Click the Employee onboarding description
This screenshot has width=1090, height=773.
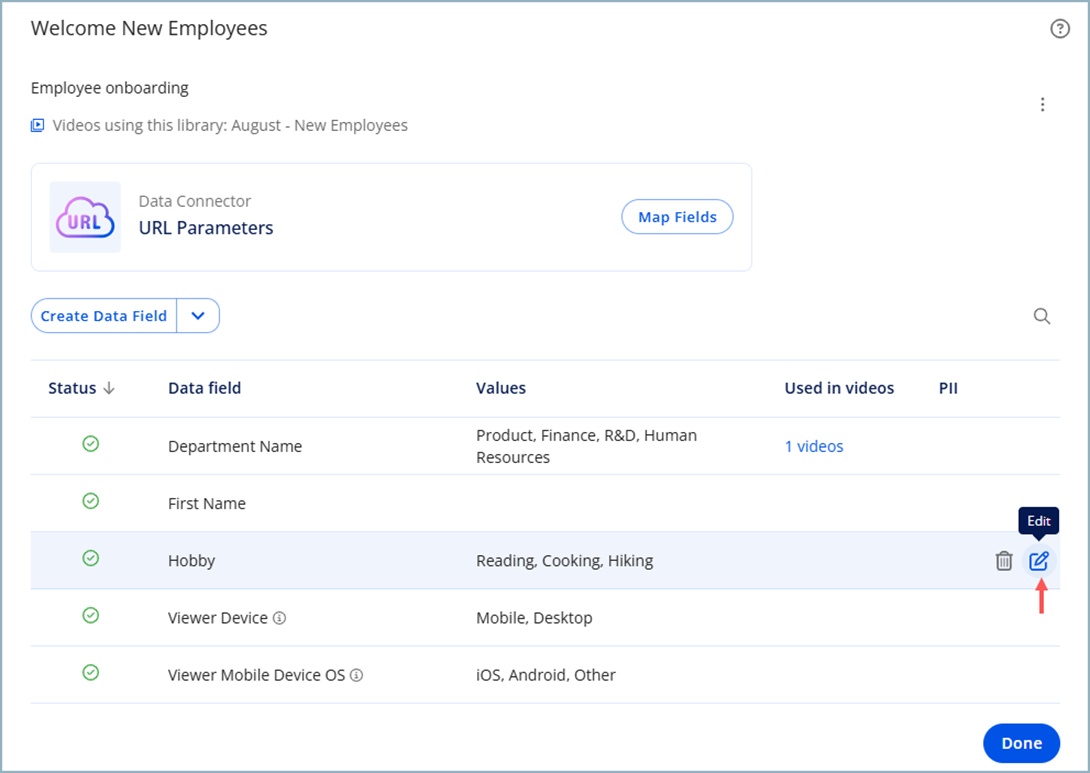(x=110, y=88)
